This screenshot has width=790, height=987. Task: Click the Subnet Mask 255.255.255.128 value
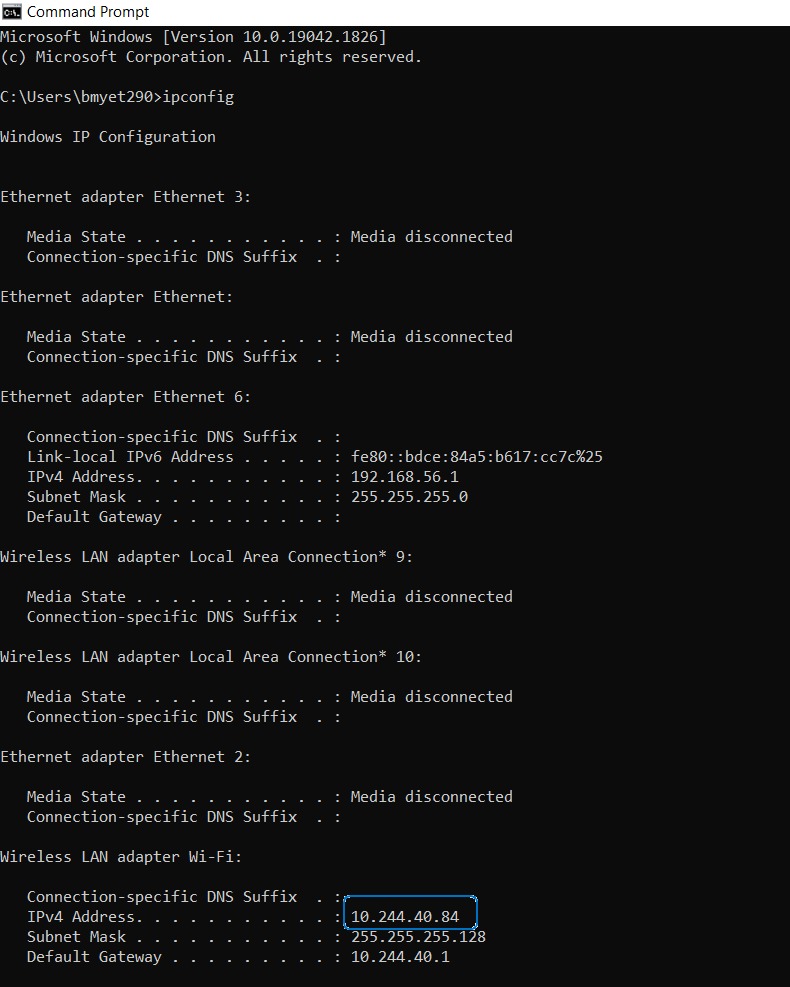click(x=418, y=937)
